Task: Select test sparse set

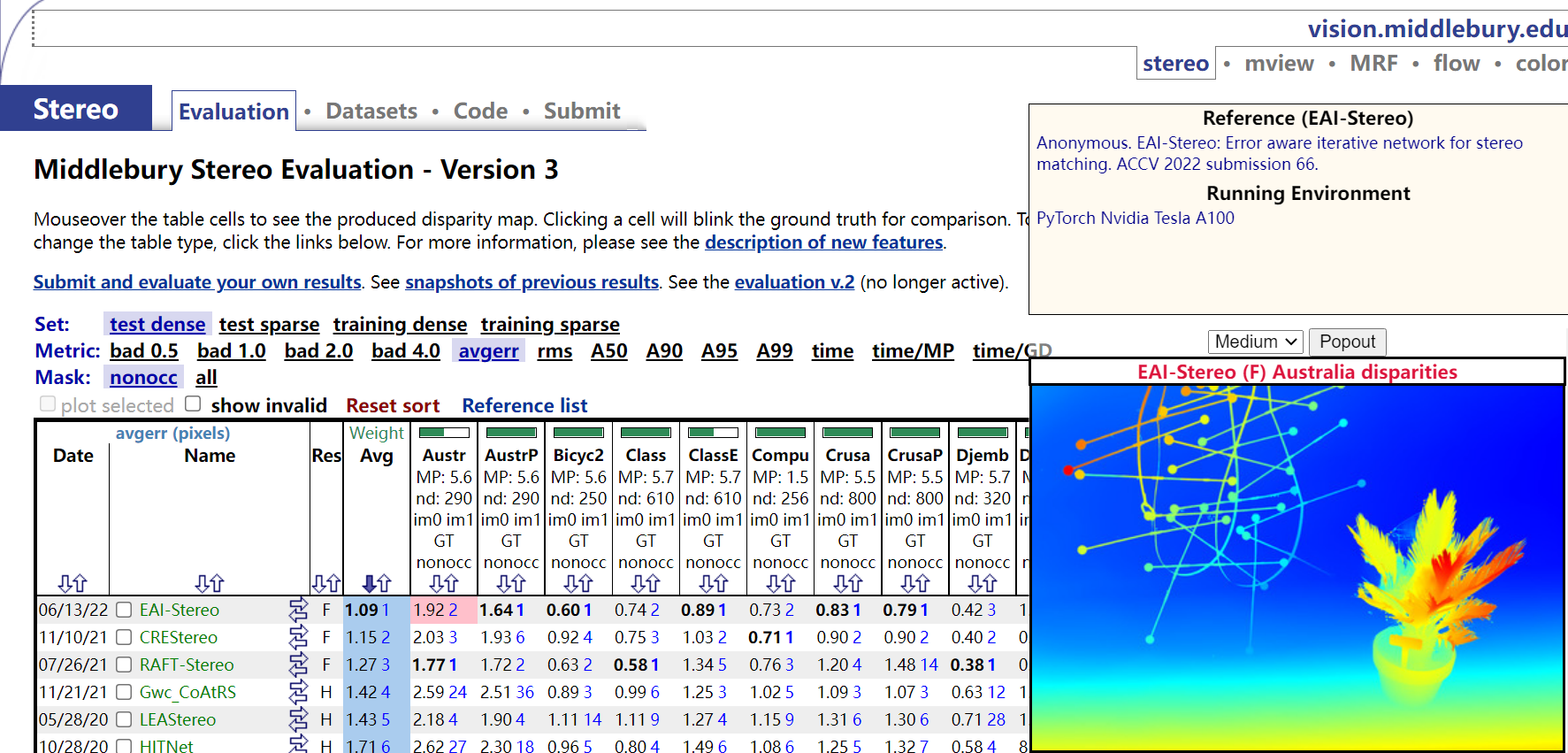Action: coord(269,325)
